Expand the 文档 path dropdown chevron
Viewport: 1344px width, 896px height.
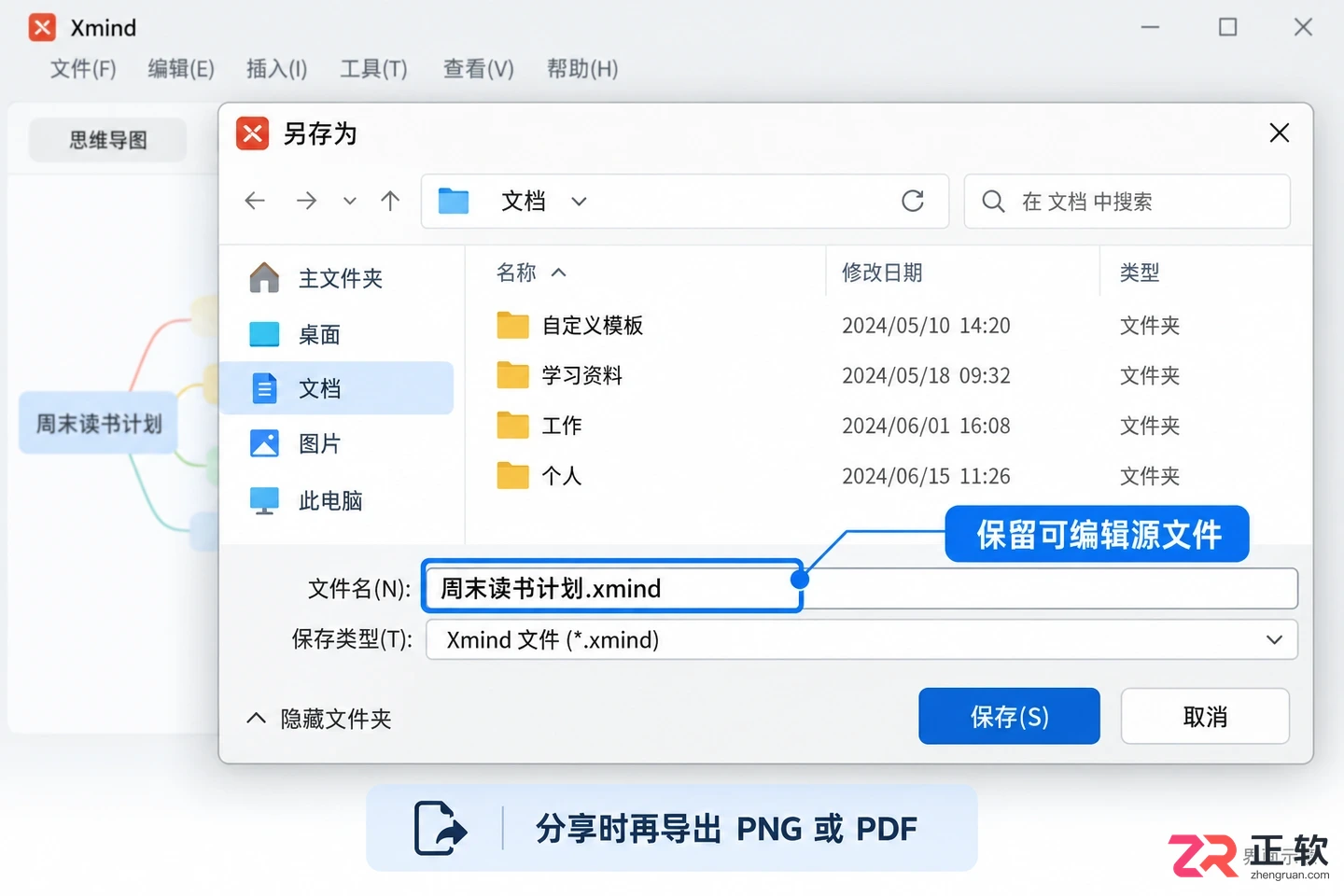point(579,202)
